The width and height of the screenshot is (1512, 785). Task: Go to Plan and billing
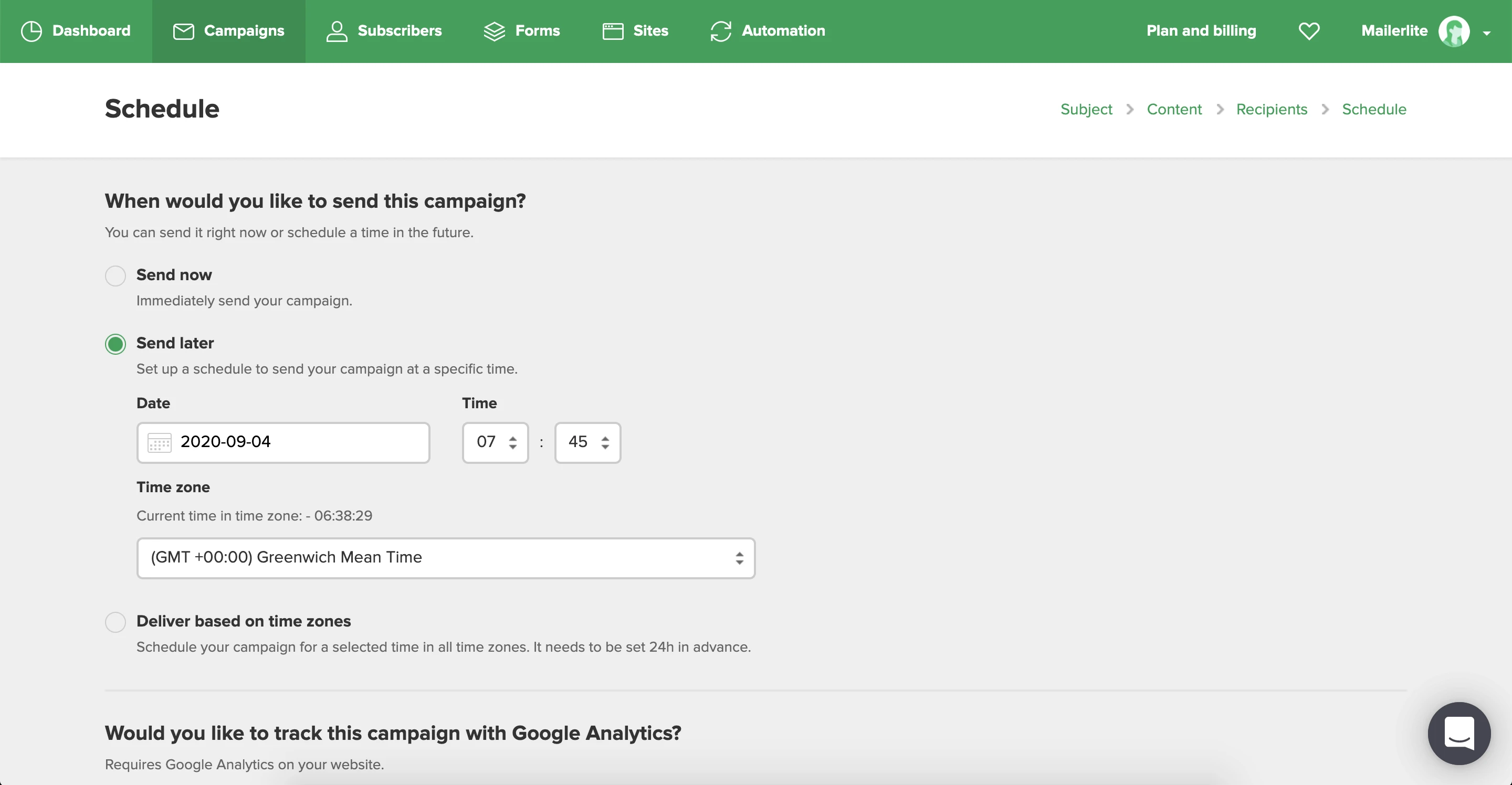[1201, 31]
